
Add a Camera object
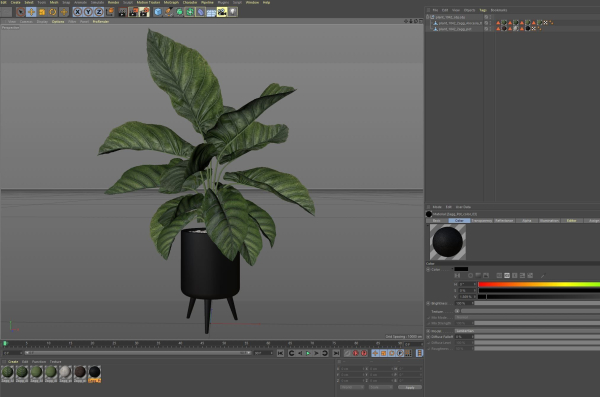click(x=222, y=12)
